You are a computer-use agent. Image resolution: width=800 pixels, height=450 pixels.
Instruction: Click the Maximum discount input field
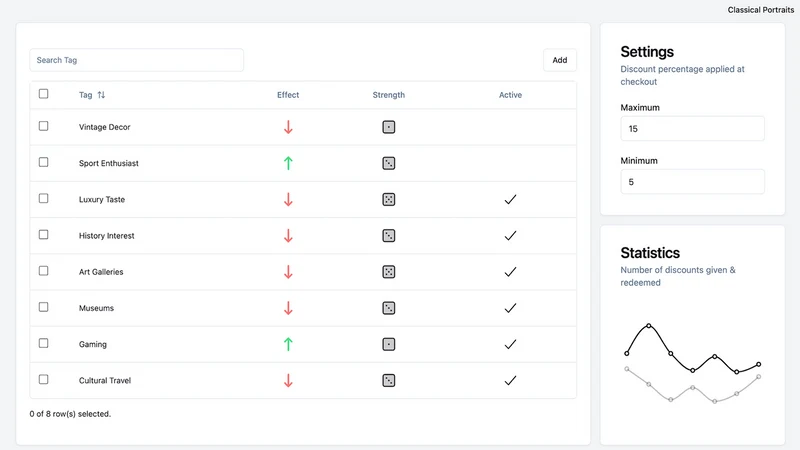click(692, 129)
